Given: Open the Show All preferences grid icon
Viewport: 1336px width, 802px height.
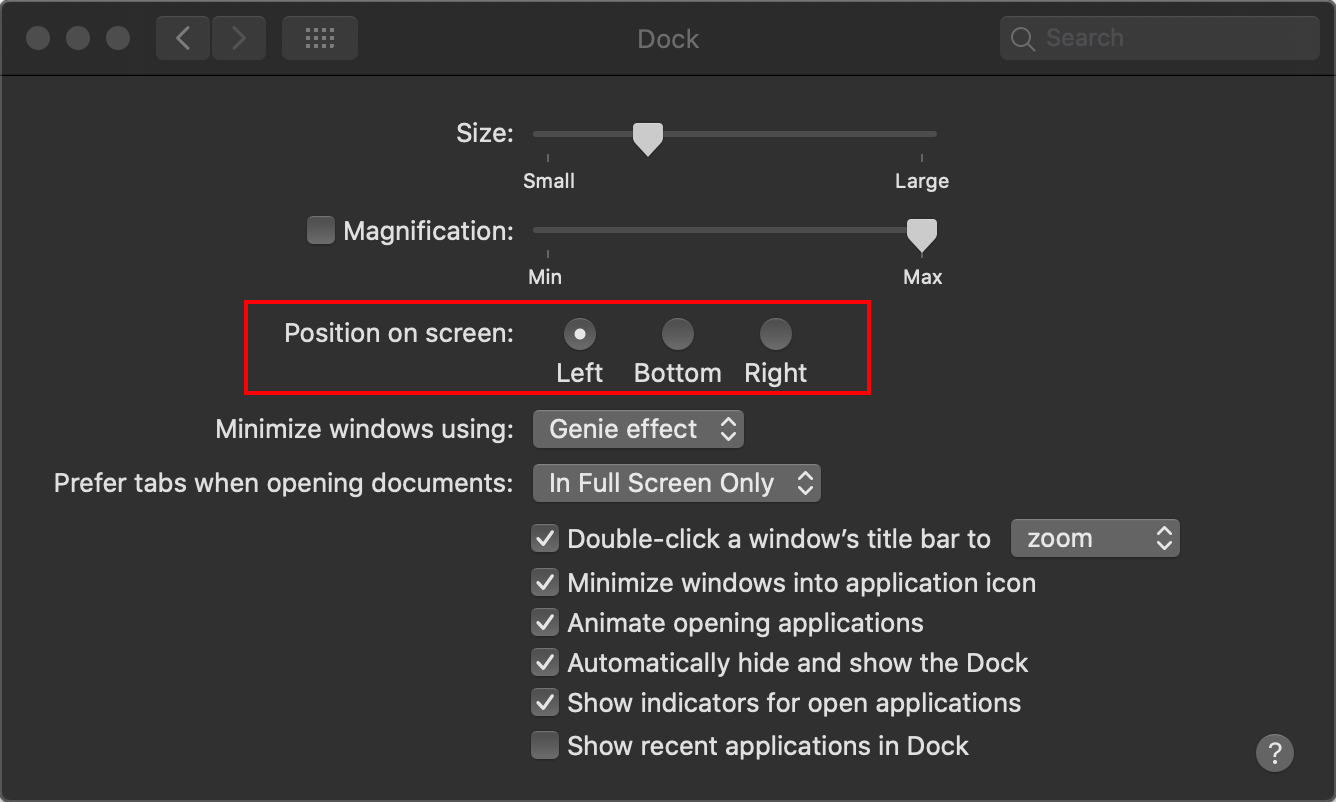Looking at the screenshot, I should point(319,37).
